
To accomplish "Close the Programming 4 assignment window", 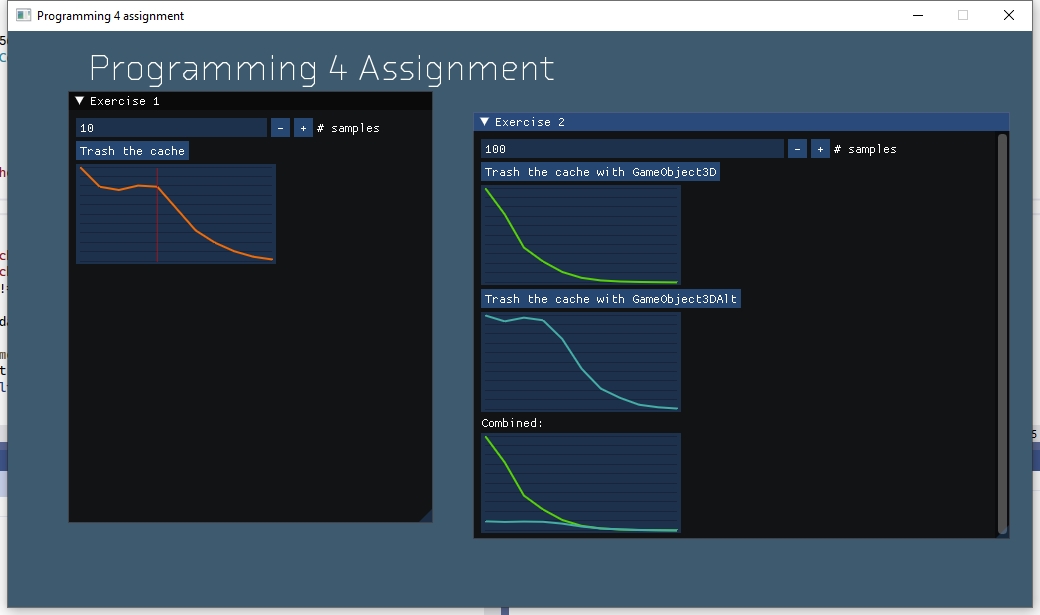I will point(1008,16).
